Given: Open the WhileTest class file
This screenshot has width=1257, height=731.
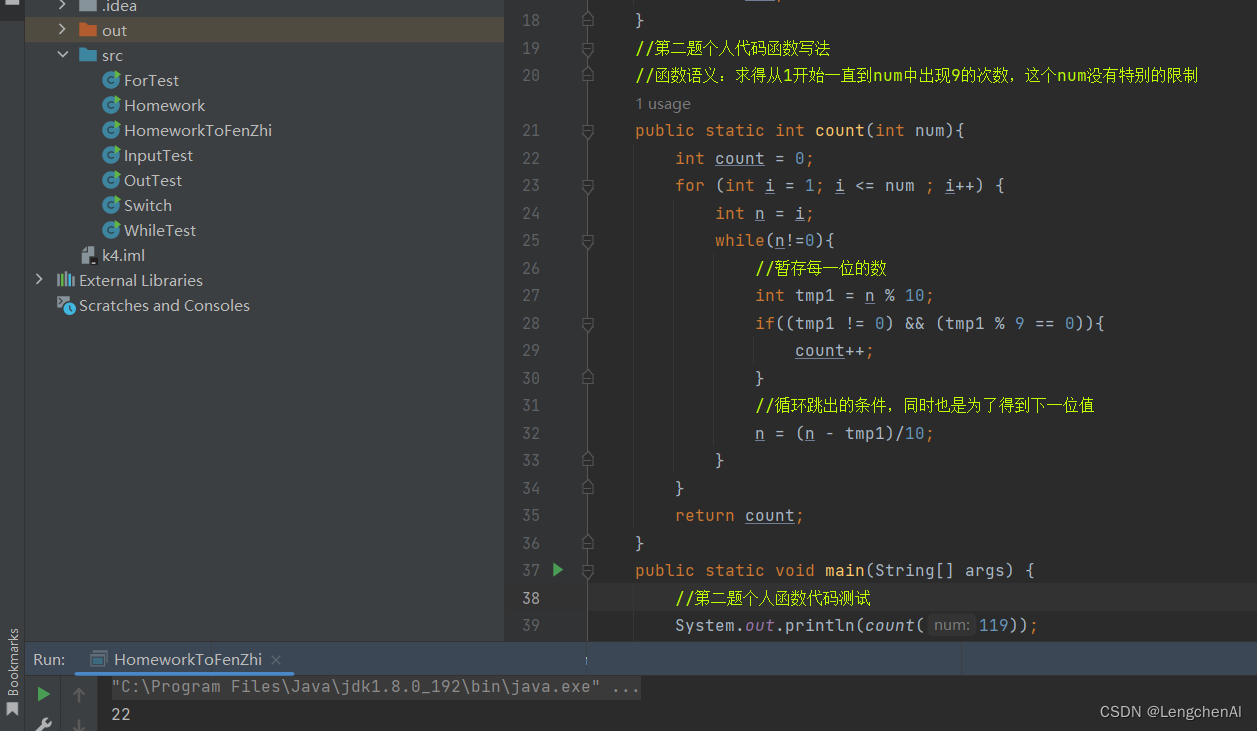Looking at the screenshot, I should point(160,230).
